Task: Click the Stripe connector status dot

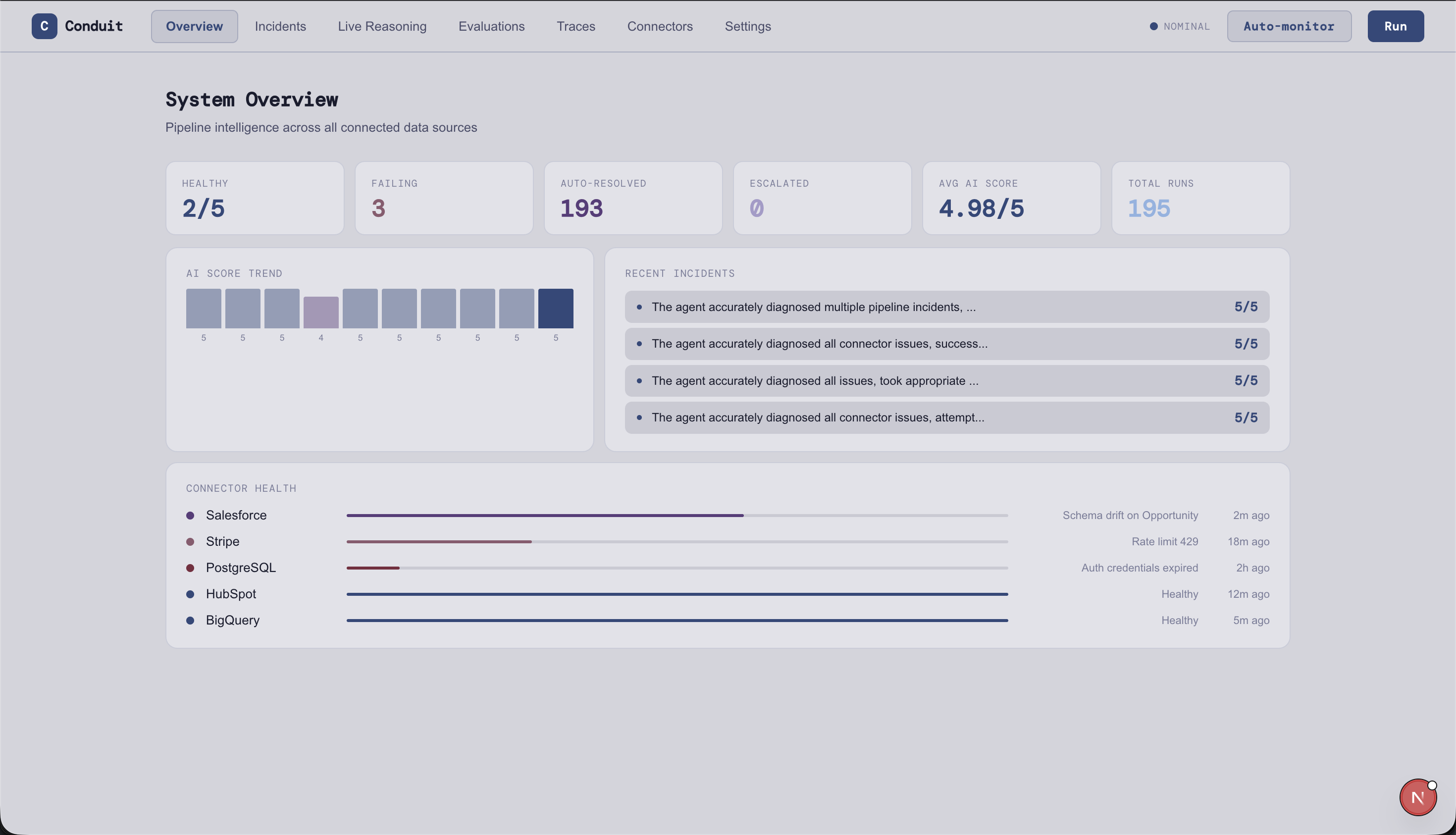Action: (190, 542)
